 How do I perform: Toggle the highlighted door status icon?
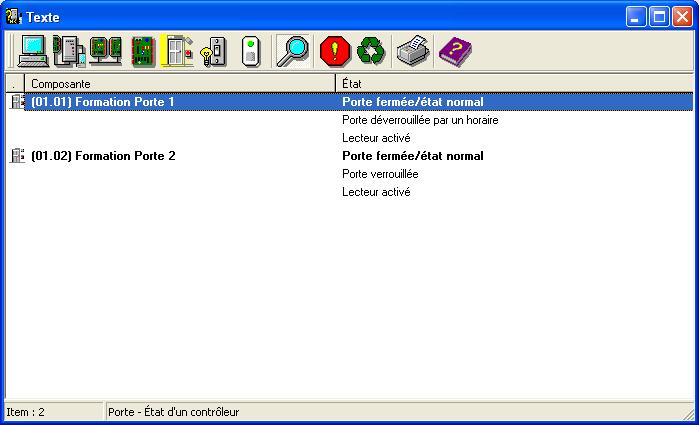tap(177, 51)
